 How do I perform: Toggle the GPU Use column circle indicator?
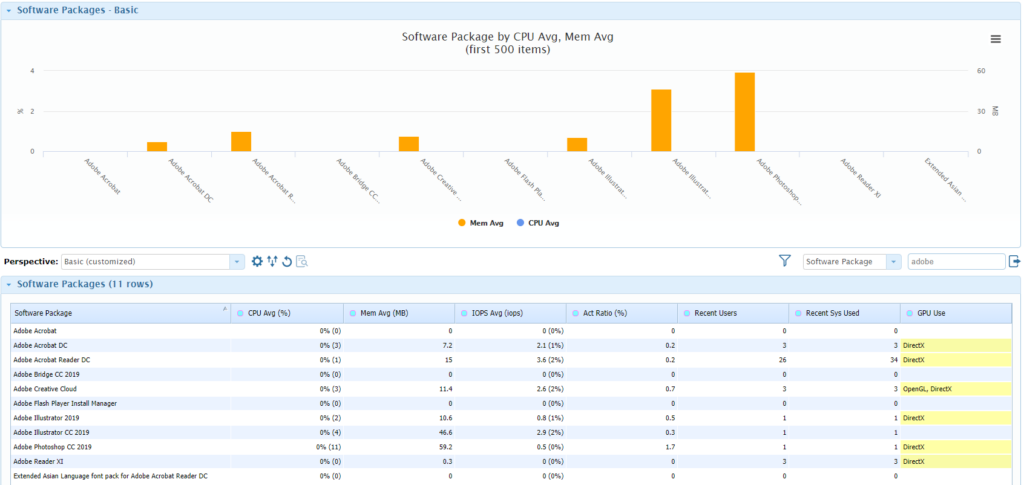(910, 313)
